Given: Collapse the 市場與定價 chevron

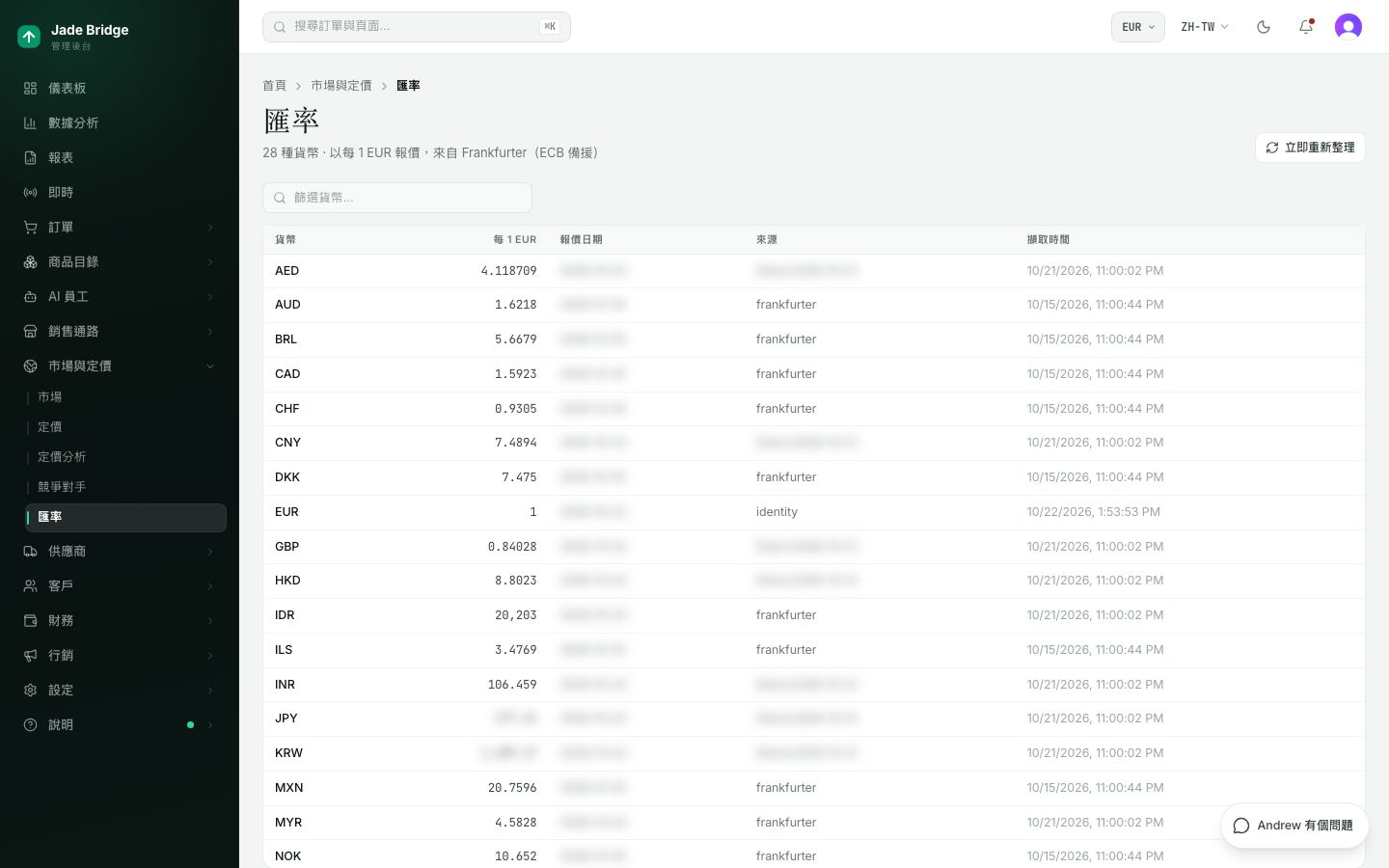Looking at the screenshot, I should click(210, 366).
